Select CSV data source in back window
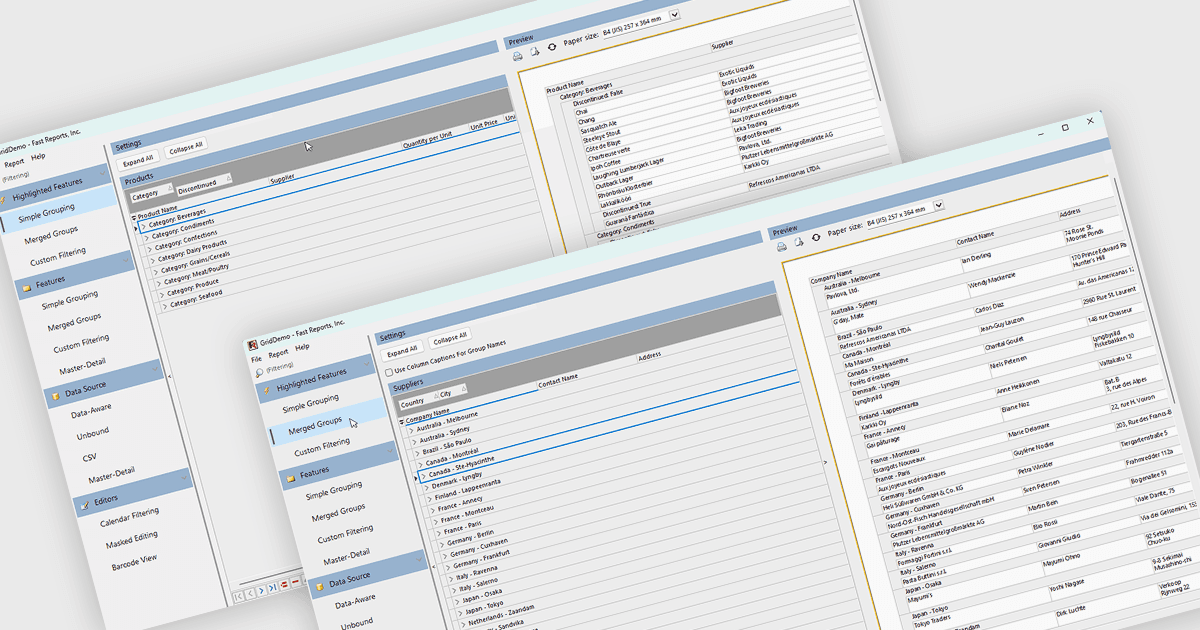Image resolution: width=1200 pixels, height=630 pixels. point(89,456)
